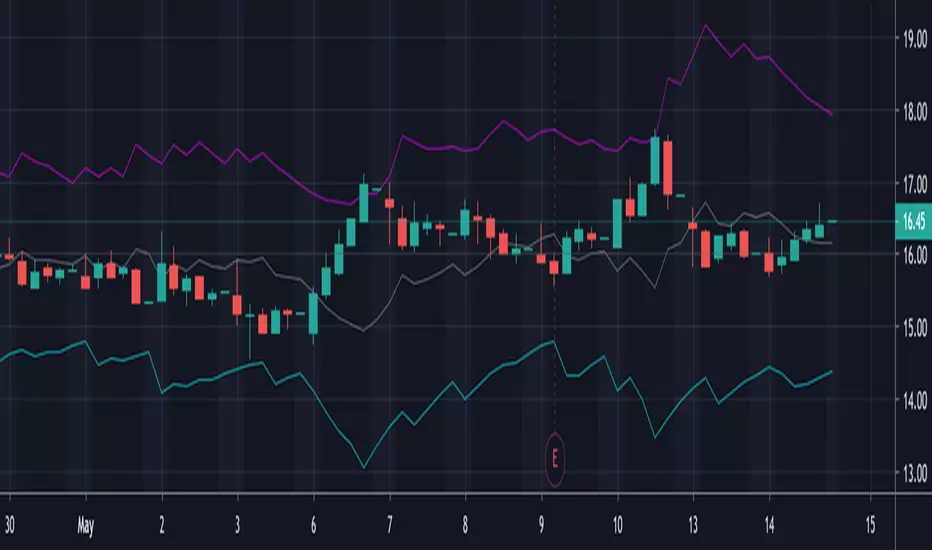Image resolution: width=932 pixels, height=550 pixels.
Task: Click the '30' date axis label
Action: (x=10, y=525)
